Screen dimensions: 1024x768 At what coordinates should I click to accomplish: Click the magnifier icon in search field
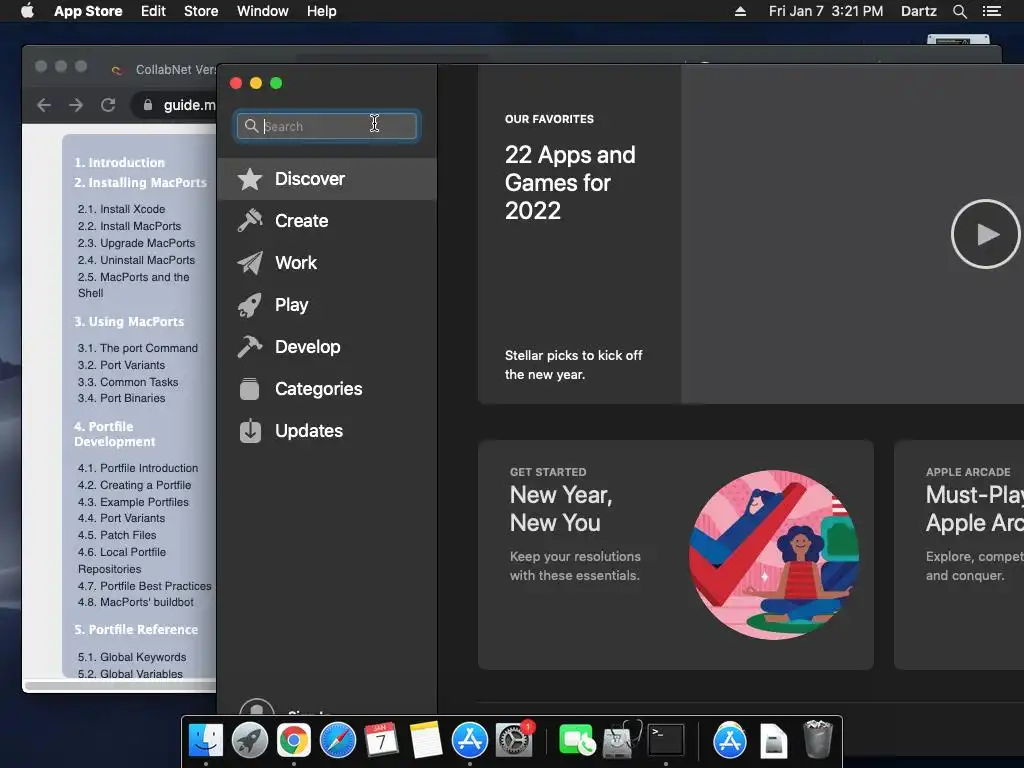[x=251, y=125]
